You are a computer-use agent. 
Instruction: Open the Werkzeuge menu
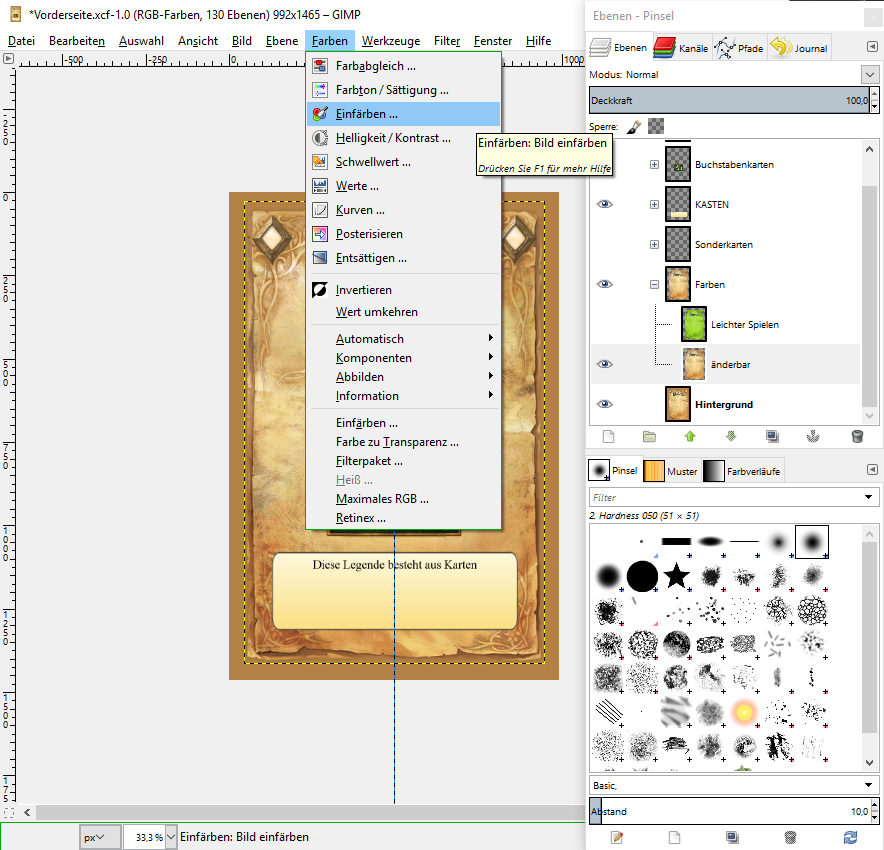[x=390, y=41]
